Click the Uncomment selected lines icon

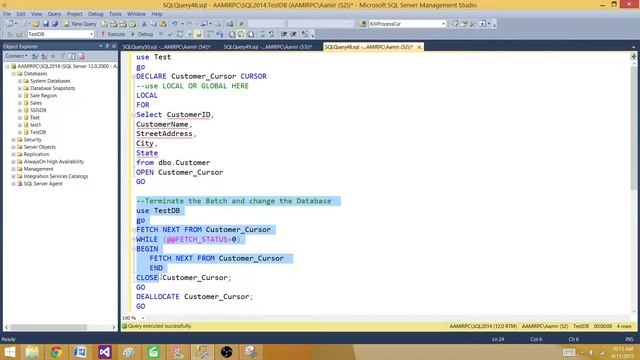271,34
